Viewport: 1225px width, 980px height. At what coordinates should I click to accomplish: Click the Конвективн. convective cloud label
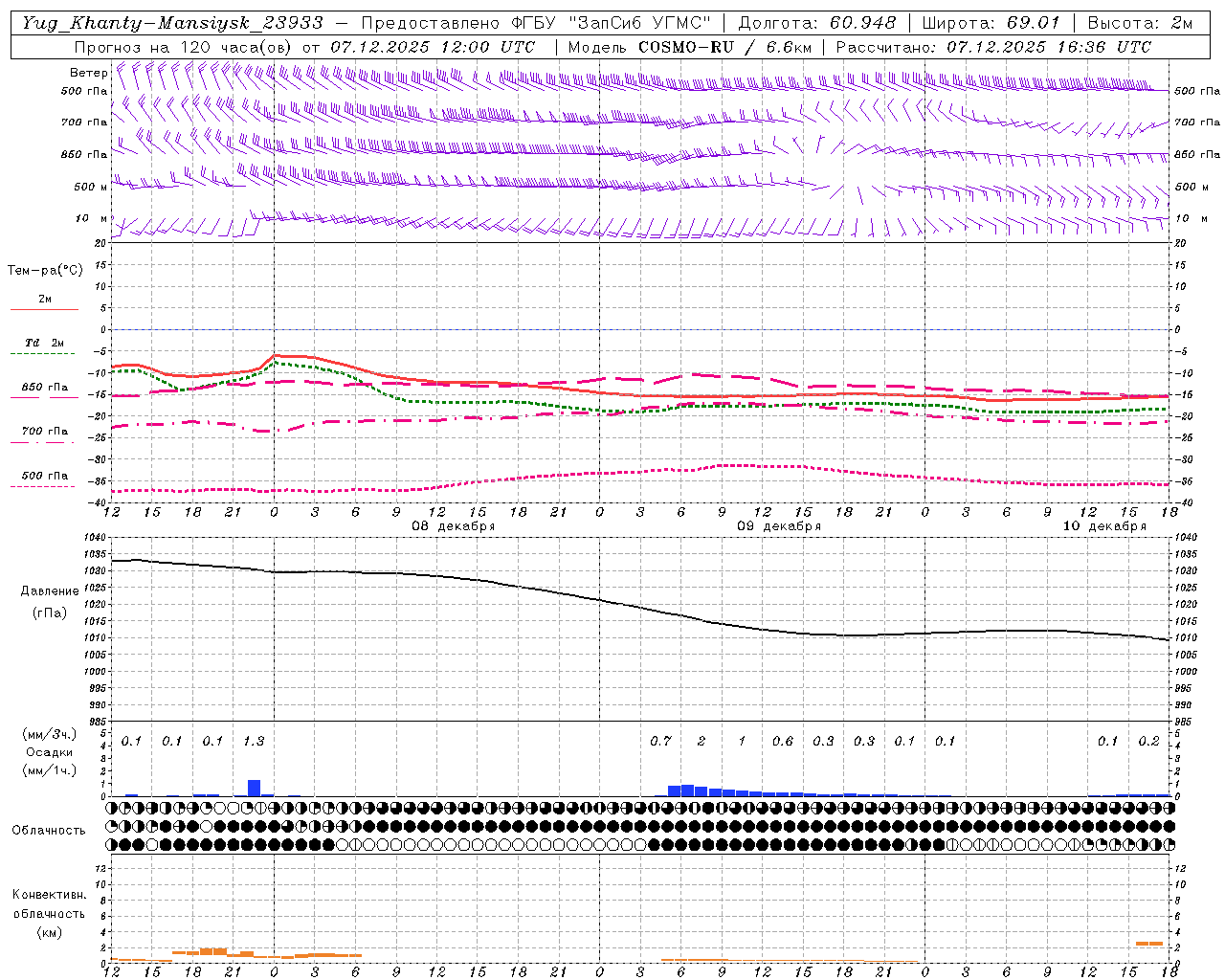(x=49, y=895)
